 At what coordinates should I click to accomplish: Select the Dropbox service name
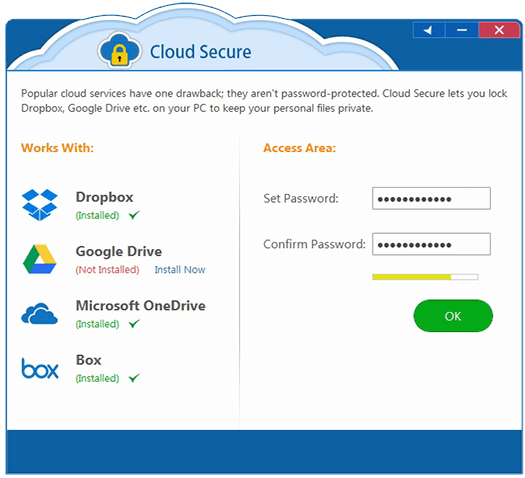[x=104, y=197]
